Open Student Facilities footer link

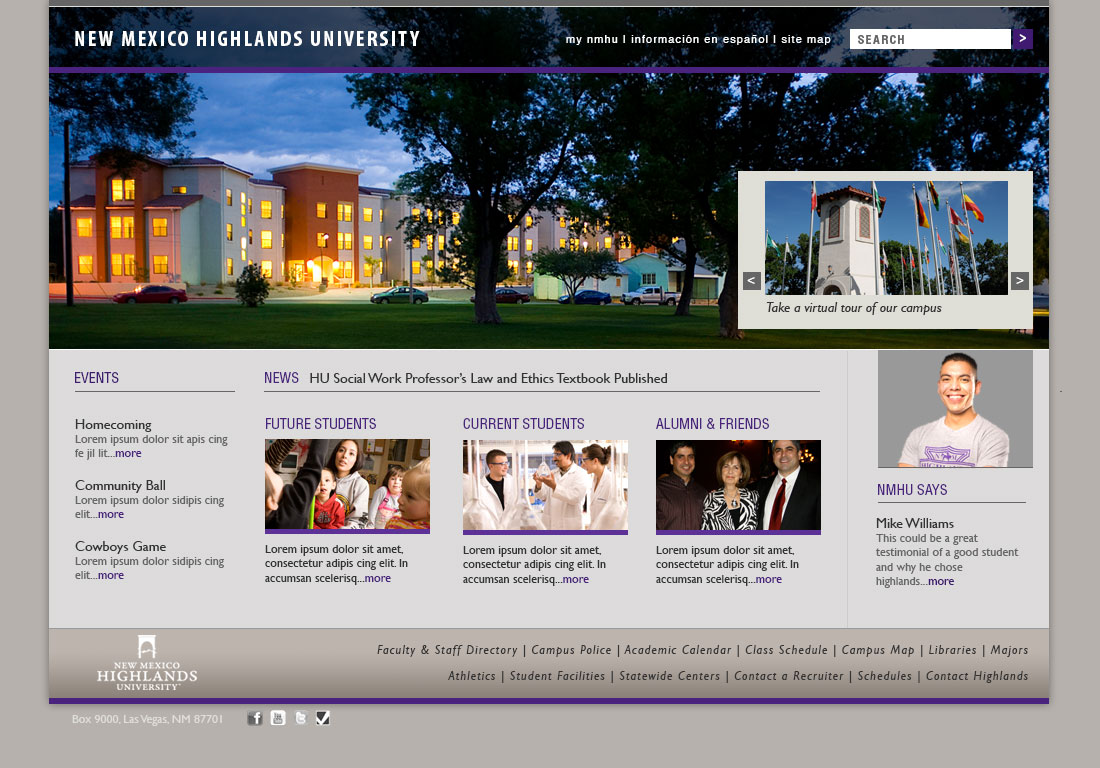(x=557, y=676)
